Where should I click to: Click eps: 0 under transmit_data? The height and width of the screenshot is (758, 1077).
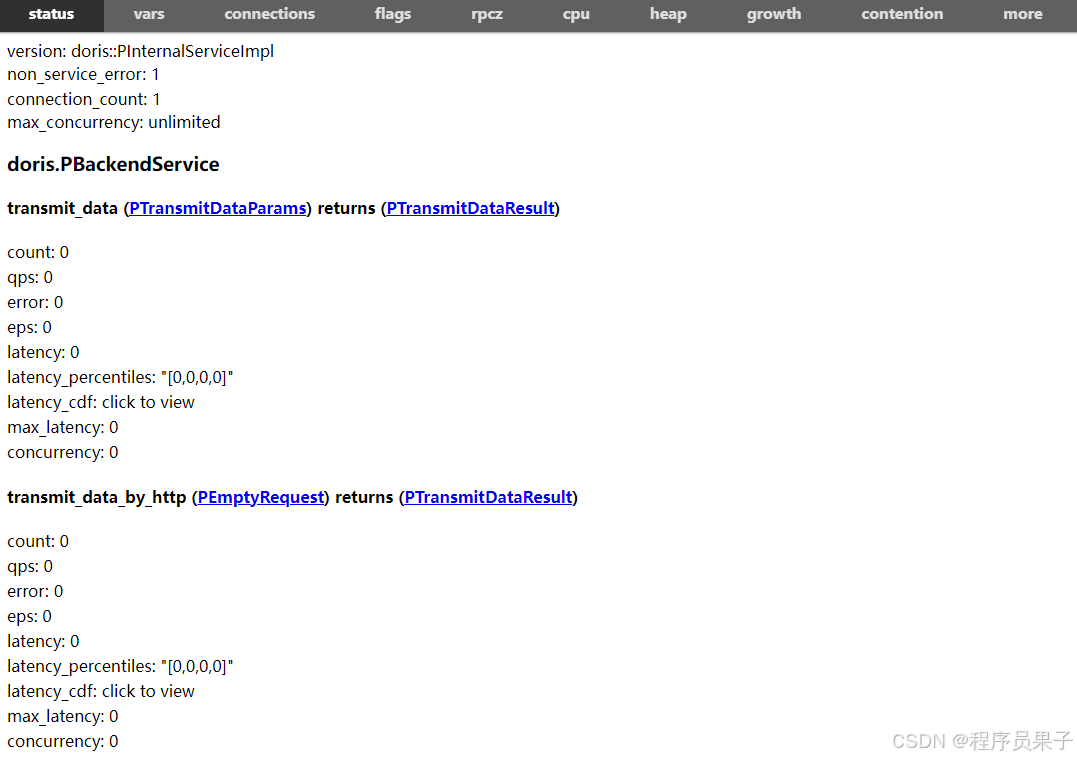pos(30,328)
